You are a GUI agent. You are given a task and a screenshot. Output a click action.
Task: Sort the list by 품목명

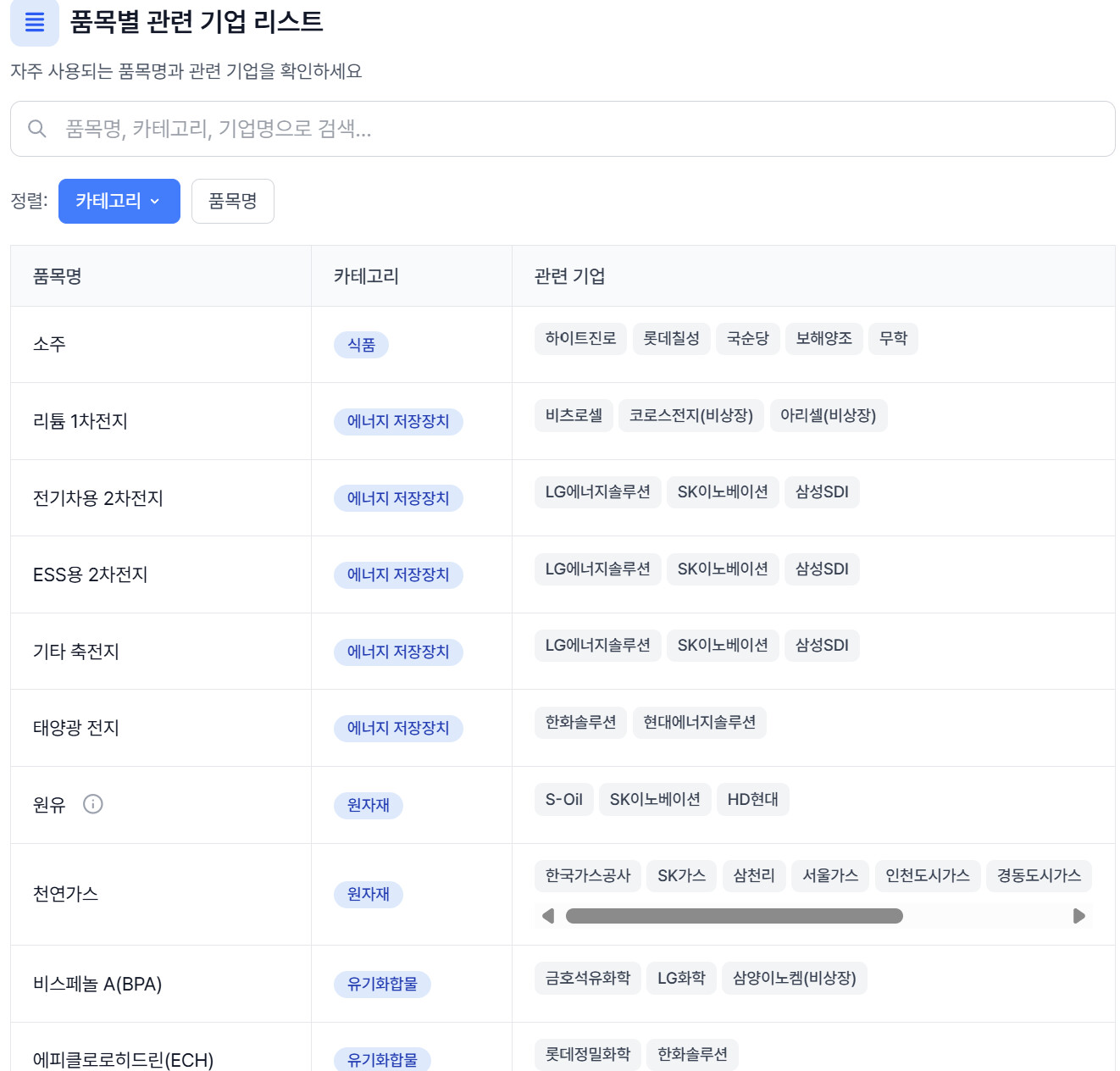[233, 202]
